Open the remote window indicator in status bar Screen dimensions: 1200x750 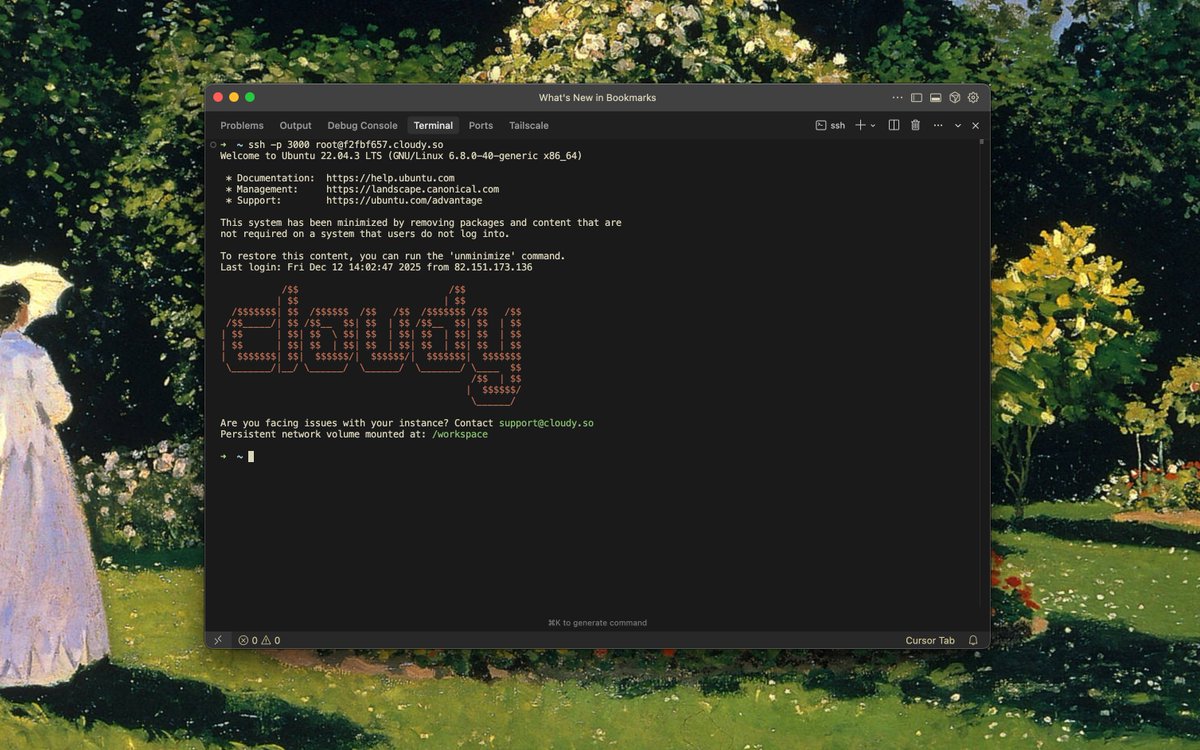[218, 640]
